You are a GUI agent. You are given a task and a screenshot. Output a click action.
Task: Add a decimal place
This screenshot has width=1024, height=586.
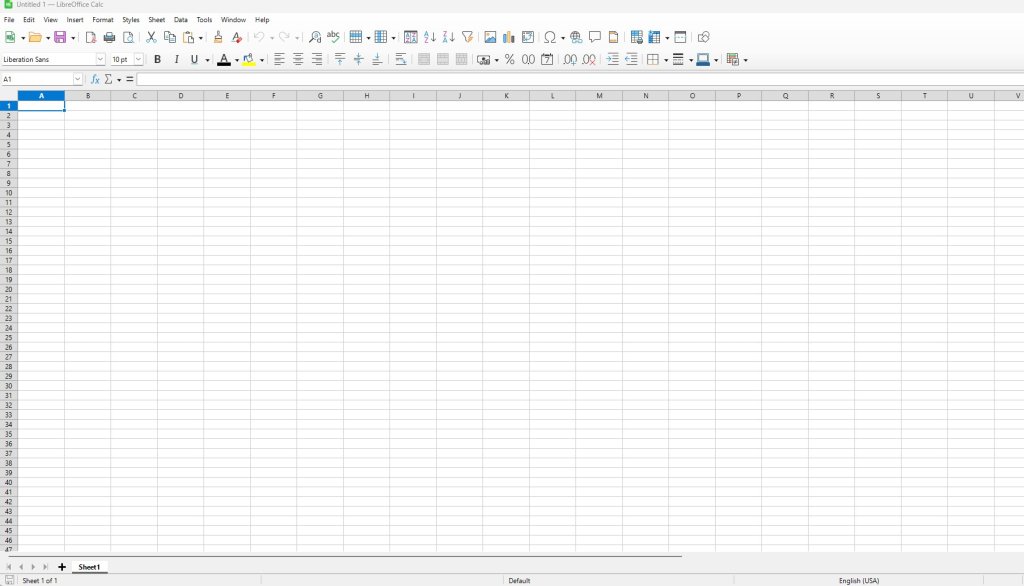click(570, 59)
